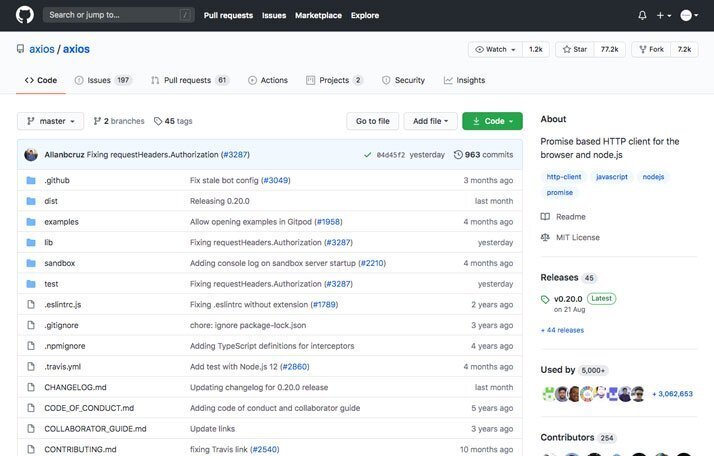Image resolution: width=714 pixels, height=456 pixels.
Task: Open the axios owner link
Action: (x=42, y=49)
